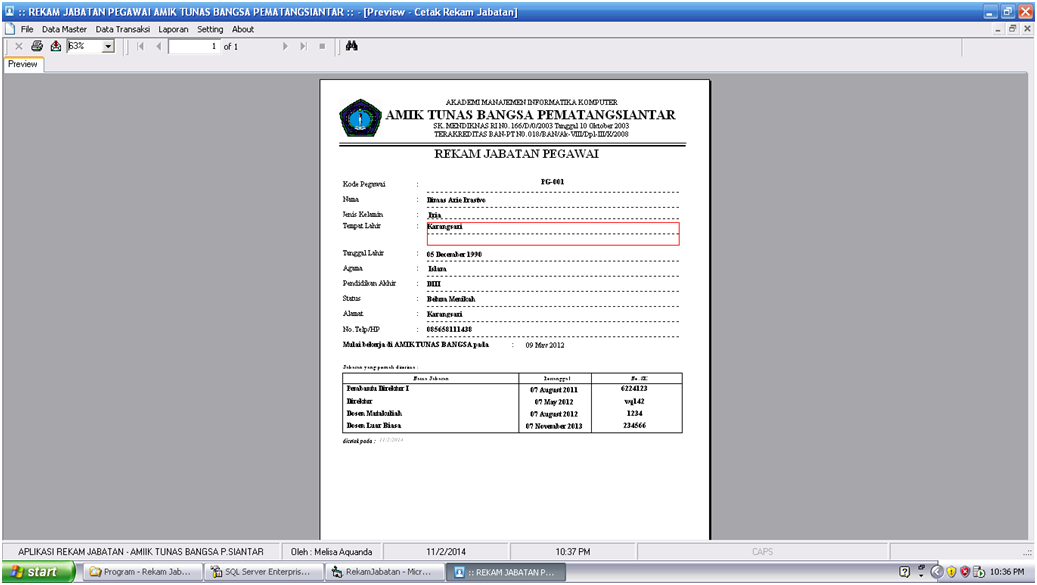The width and height of the screenshot is (1037, 585).
Task: Go to previous page arrow icon
Action: (x=159, y=46)
